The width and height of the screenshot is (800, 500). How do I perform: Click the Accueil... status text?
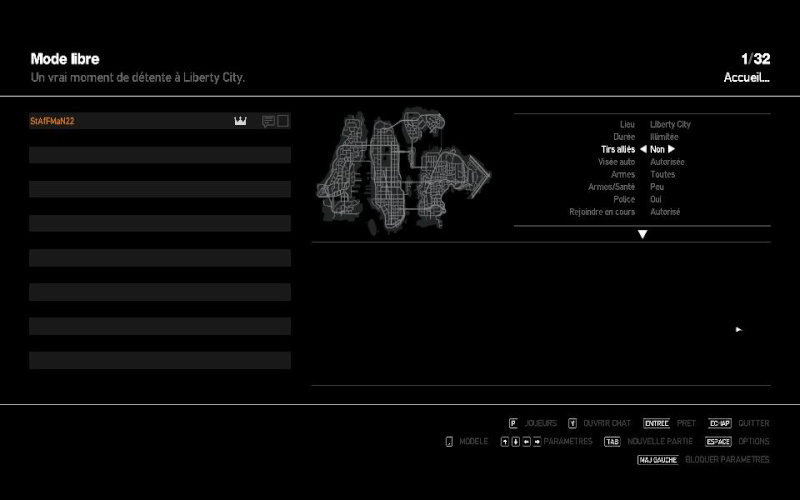click(746, 78)
